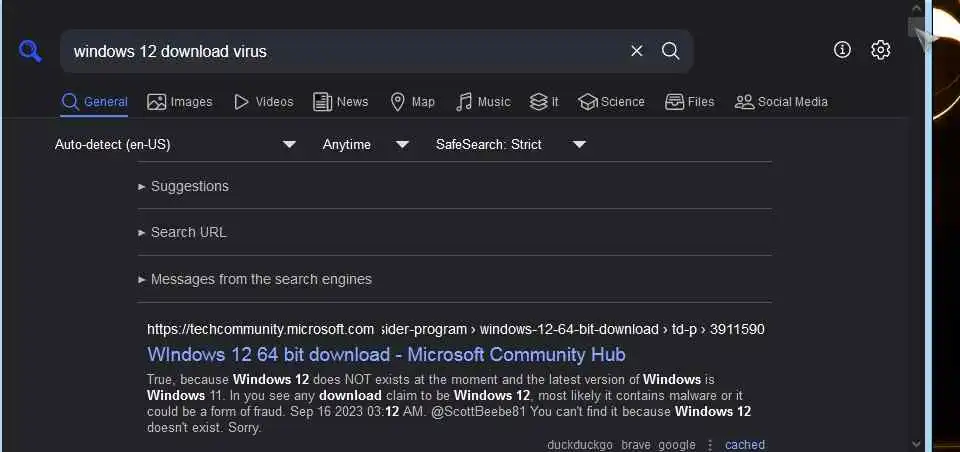Switch to the Music tab
960x452 pixels.
coord(483,102)
